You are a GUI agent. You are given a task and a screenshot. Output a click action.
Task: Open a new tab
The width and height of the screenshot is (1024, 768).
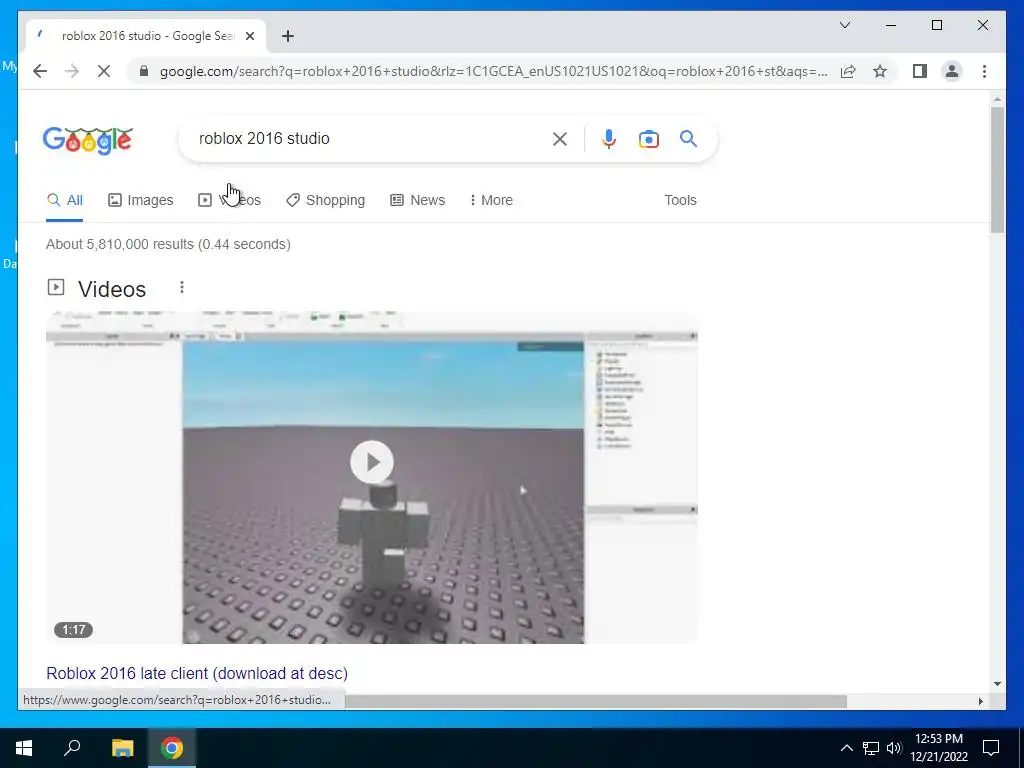pyautogui.click(x=287, y=36)
